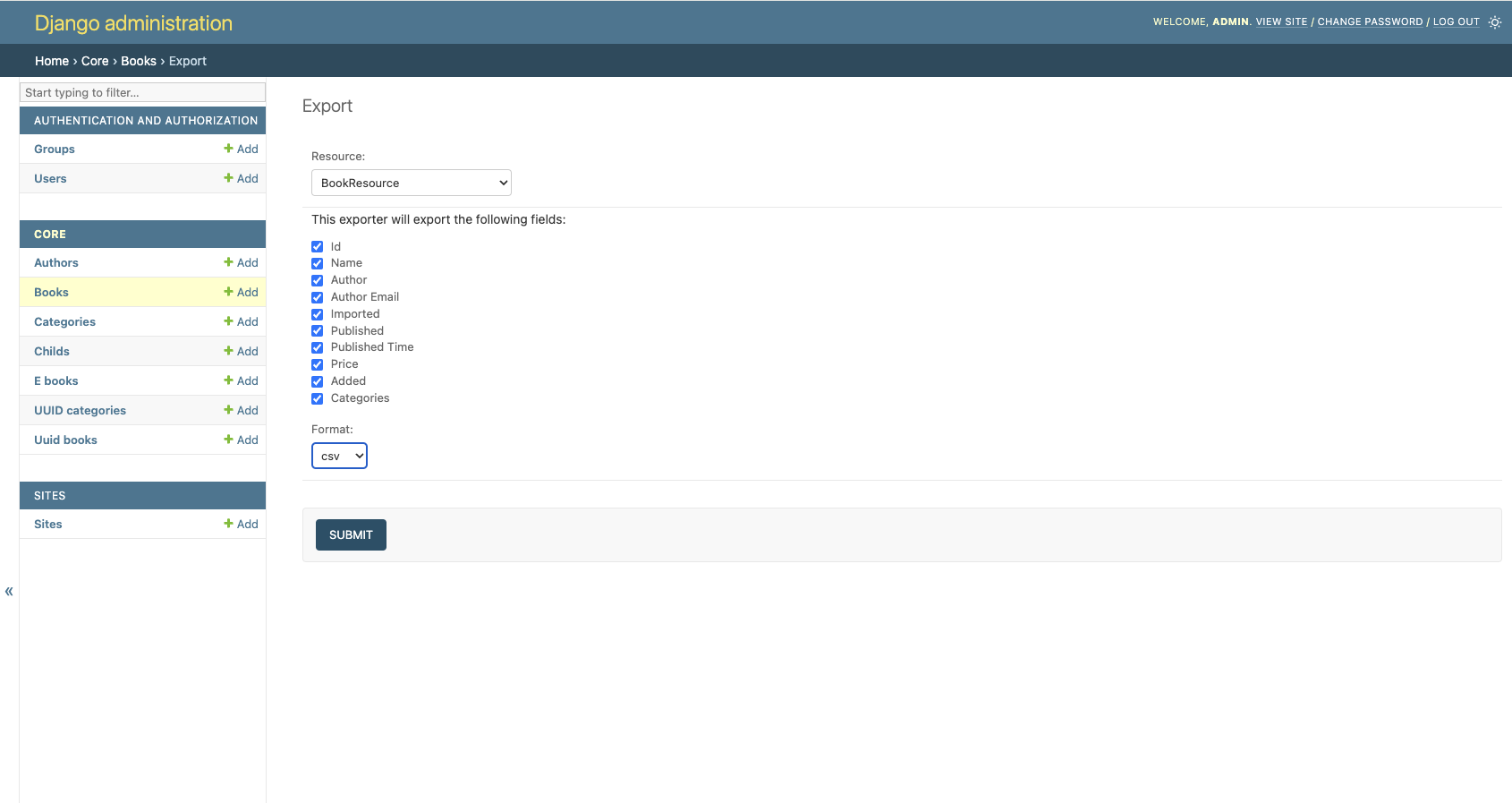Uncheck the Author Email field checkbox
The width and height of the screenshot is (1512, 803).
pyautogui.click(x=317, y=297)
